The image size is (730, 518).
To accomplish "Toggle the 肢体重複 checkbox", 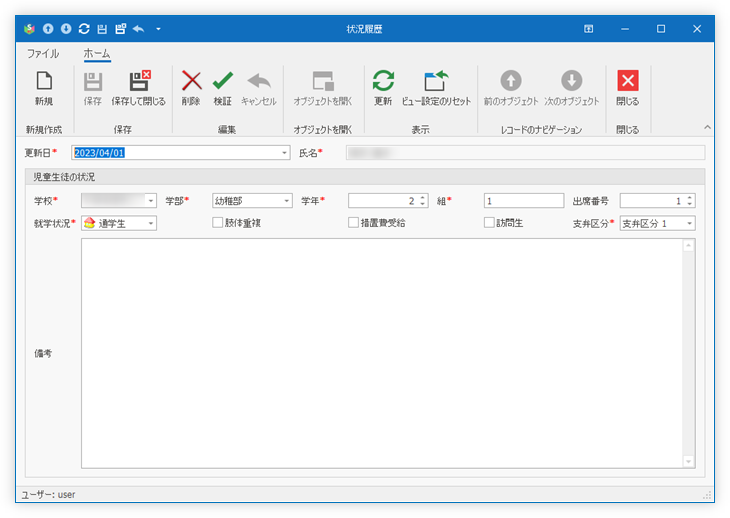I will pyautogui.click(x=217, y=222).
